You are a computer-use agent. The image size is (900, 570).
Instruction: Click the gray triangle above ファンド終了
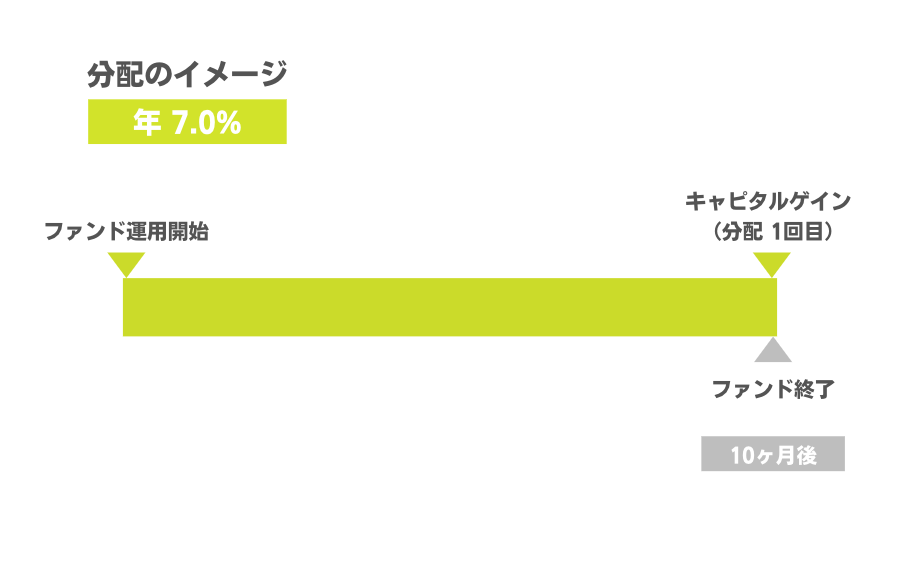[773, 350]
